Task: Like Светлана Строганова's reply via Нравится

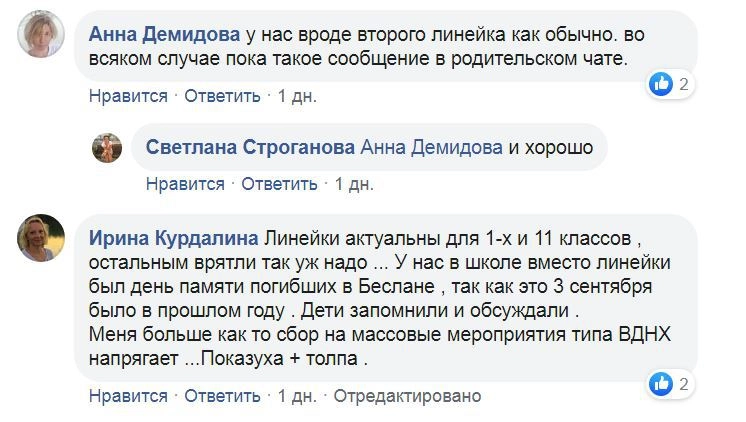Action: point(185,184)
